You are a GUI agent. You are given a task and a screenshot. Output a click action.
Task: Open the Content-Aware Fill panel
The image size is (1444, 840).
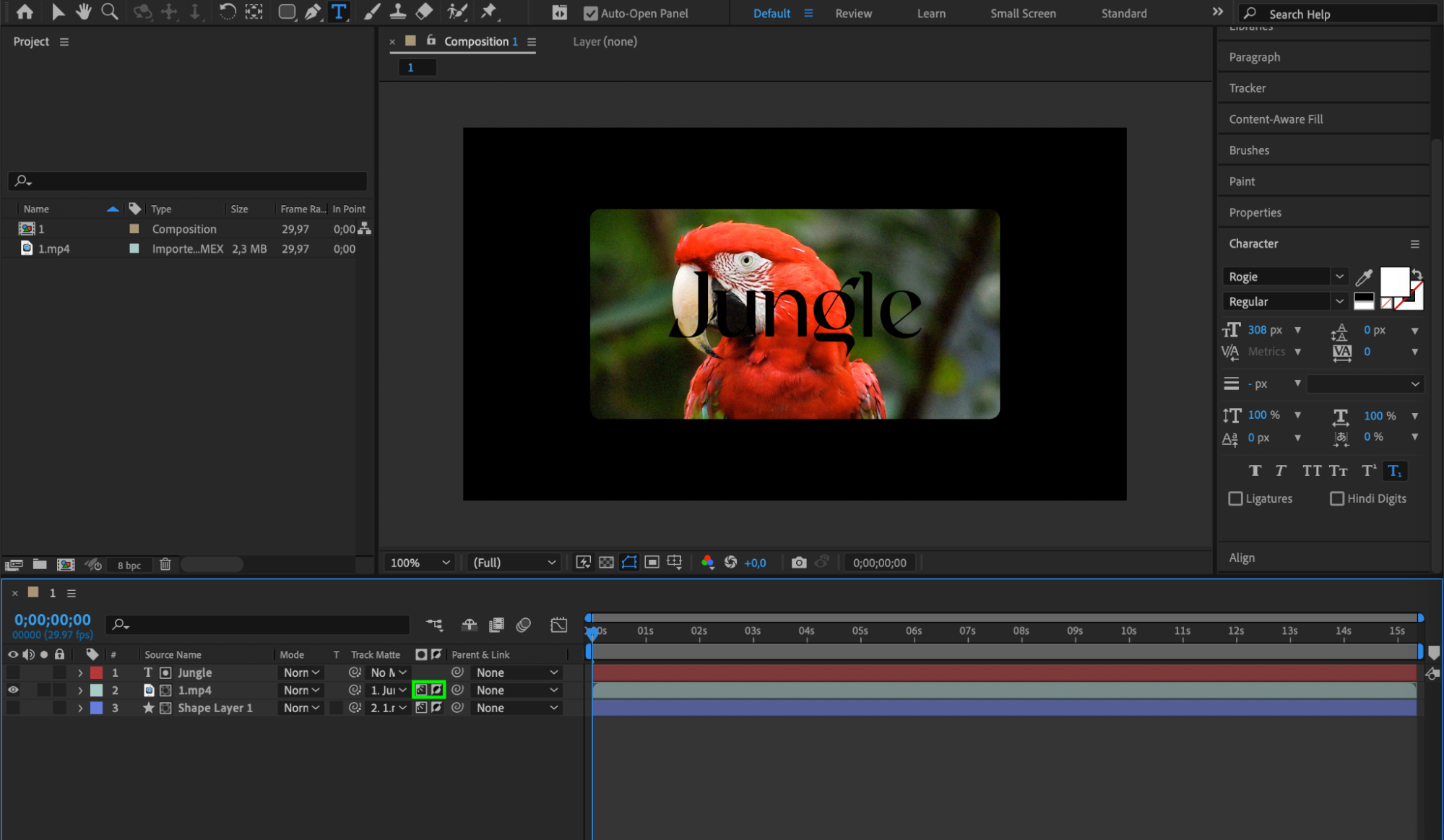pyautogui.click(x=1276, y=119)
